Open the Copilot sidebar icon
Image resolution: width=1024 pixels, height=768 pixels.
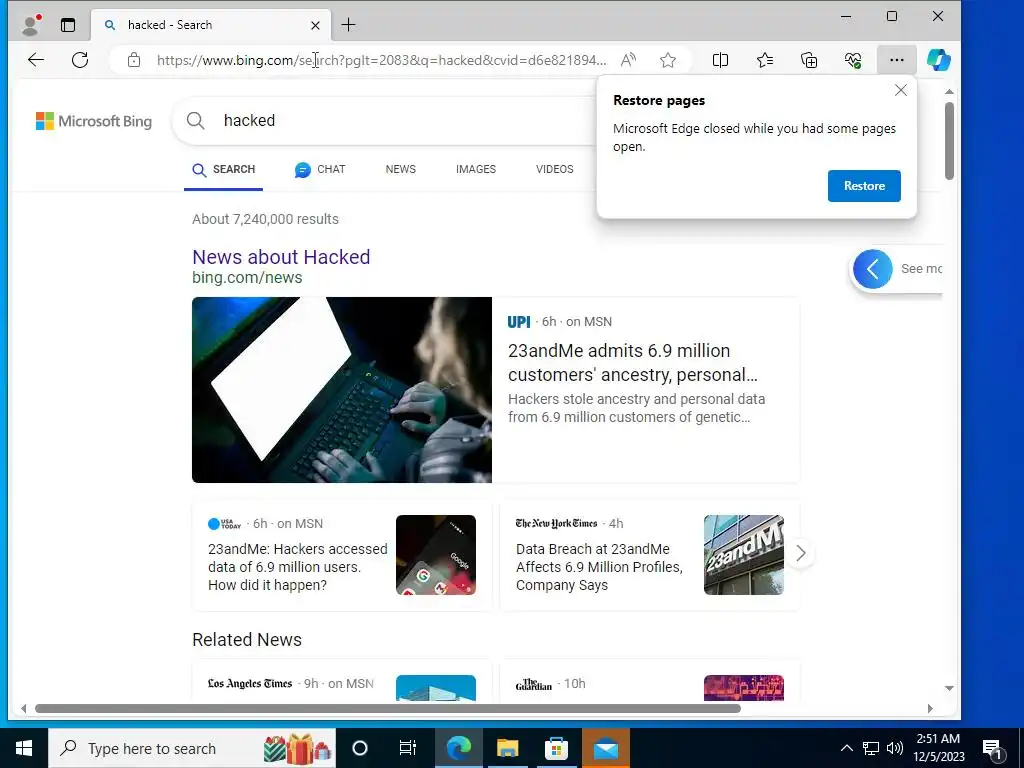click(x=938, y=60)
